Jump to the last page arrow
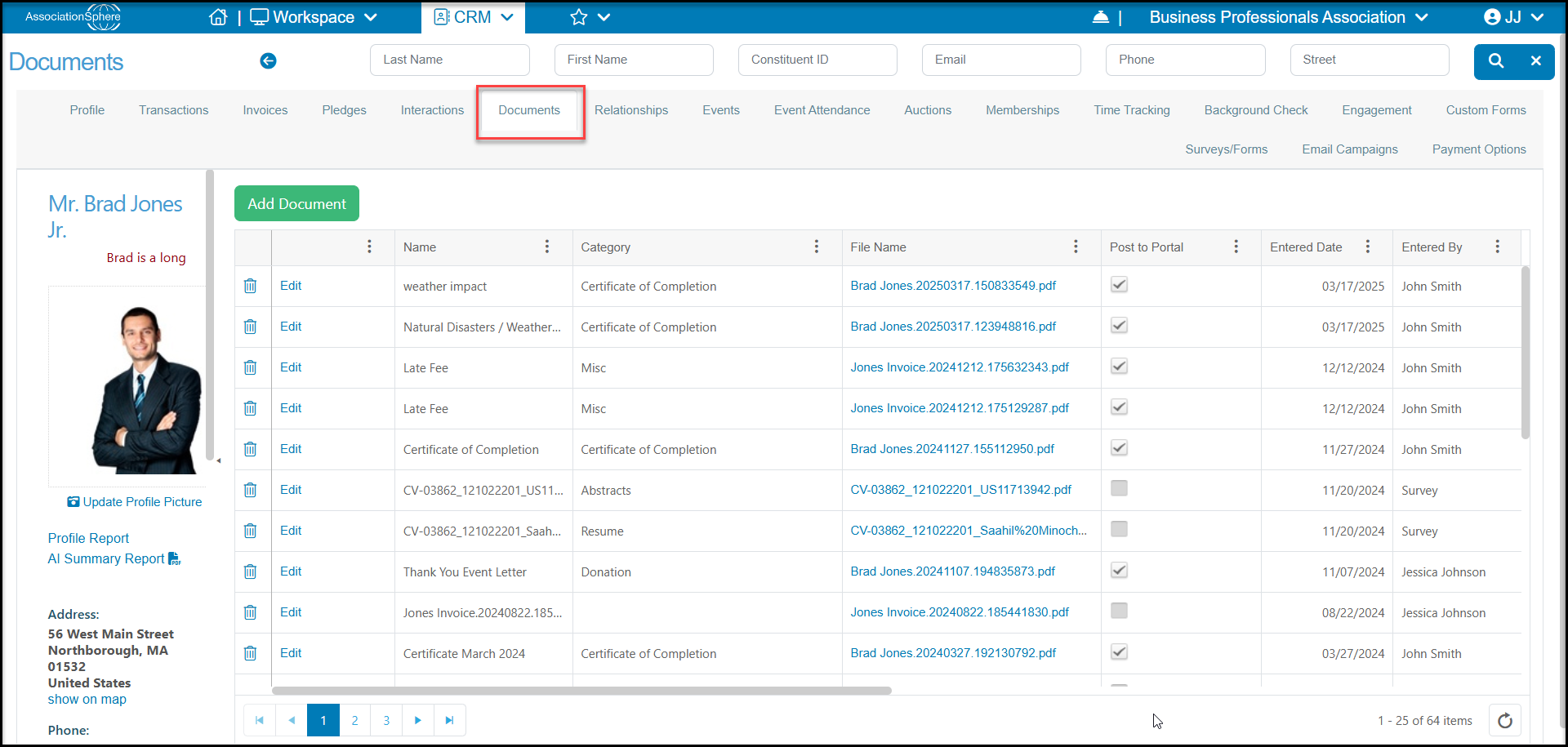 click(450, 720)
